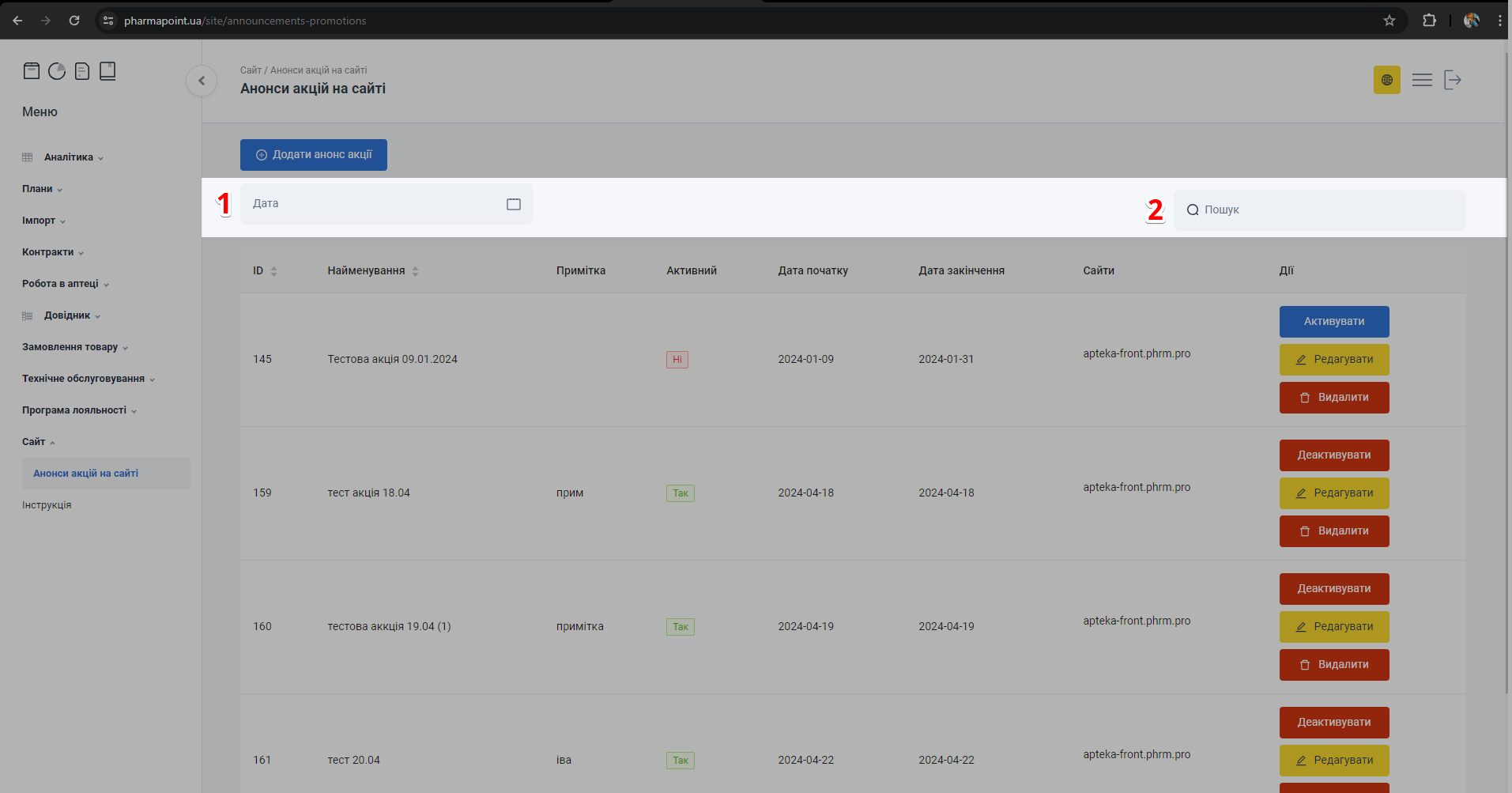Image resolution: width=1512 pixels, height=793 pixels.
Task: Click the archive box icon in sidebar header
Action: tap(32, 71)
